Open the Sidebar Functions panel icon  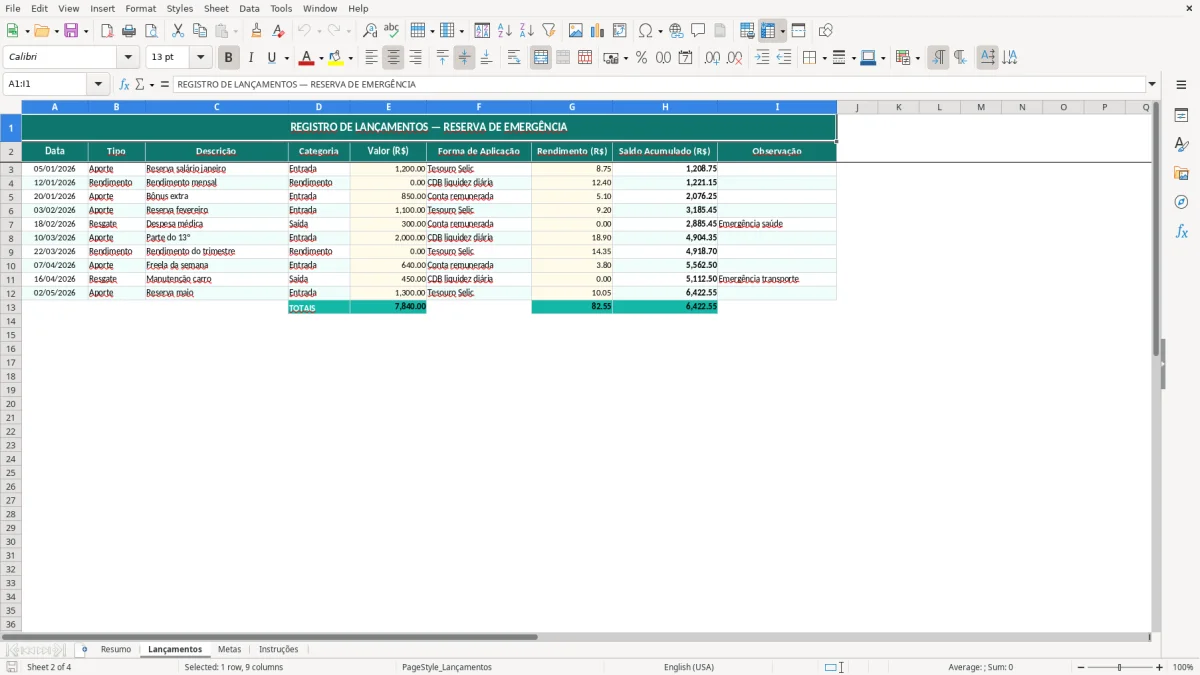(x=1181, y=231)
